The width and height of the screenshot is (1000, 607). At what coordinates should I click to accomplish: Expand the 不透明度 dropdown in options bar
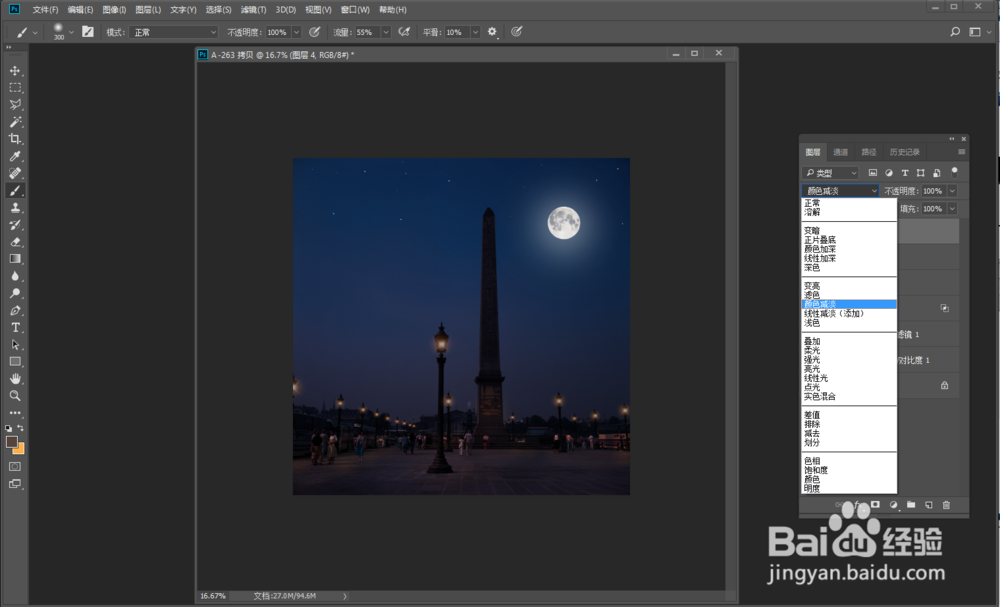coord(298,32)
